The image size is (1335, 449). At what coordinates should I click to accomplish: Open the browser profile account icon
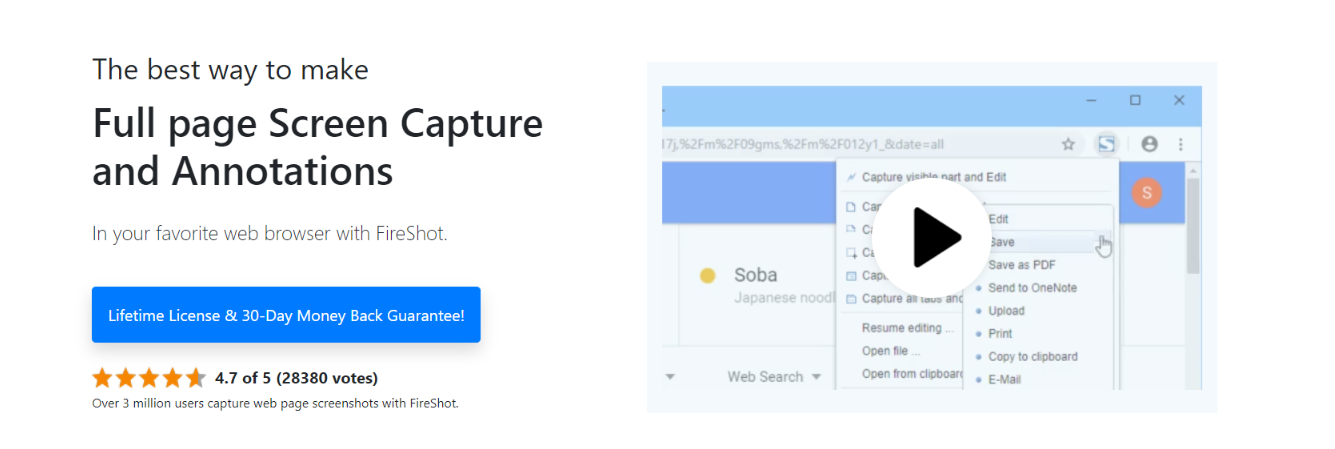[1149, 144]
